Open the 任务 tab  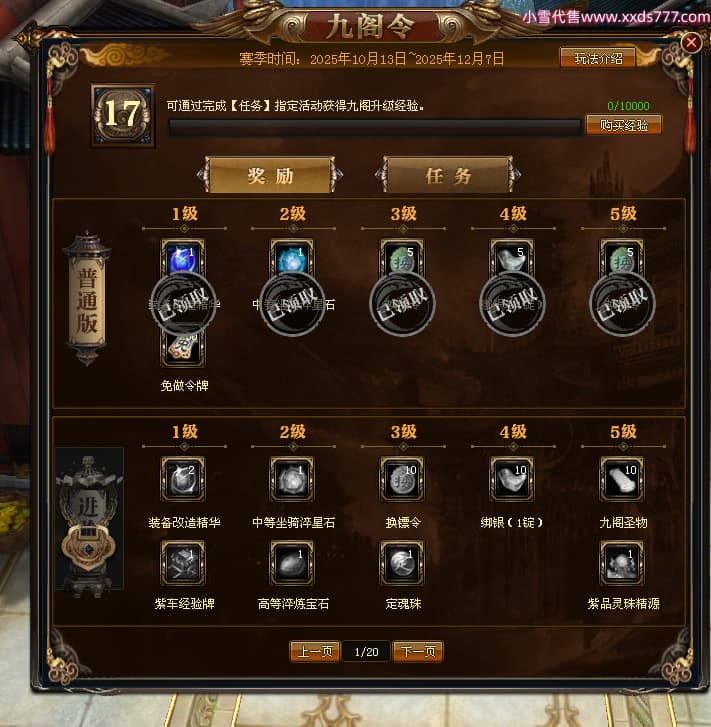448,175
